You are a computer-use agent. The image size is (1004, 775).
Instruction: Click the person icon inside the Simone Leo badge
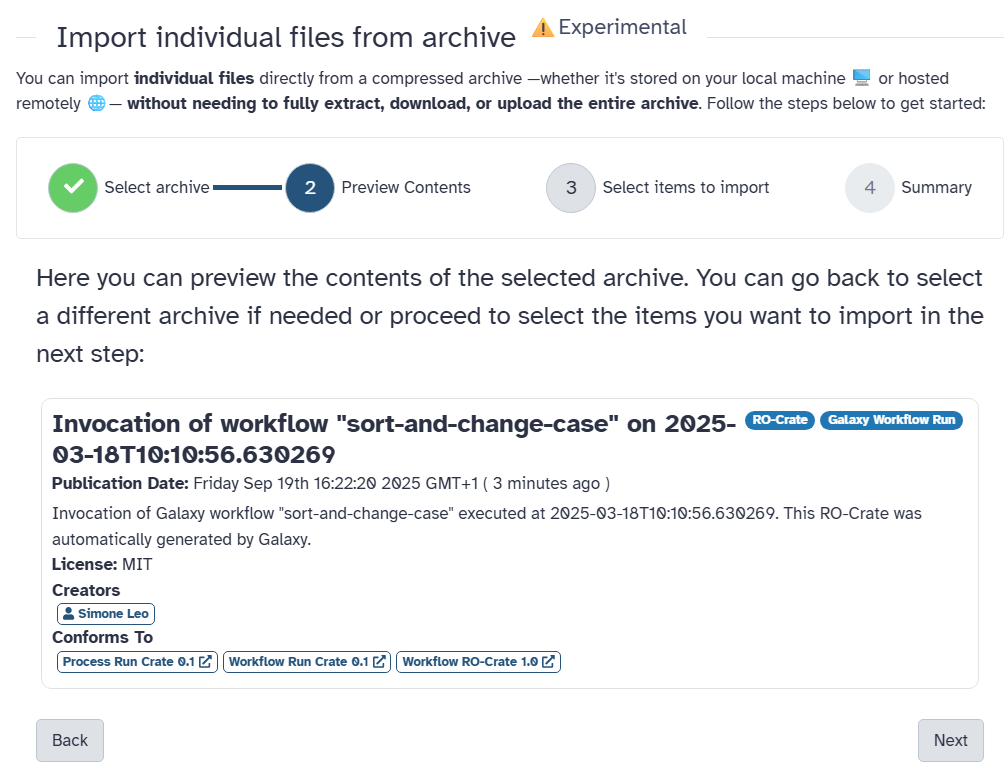click(x=69, y=613)
